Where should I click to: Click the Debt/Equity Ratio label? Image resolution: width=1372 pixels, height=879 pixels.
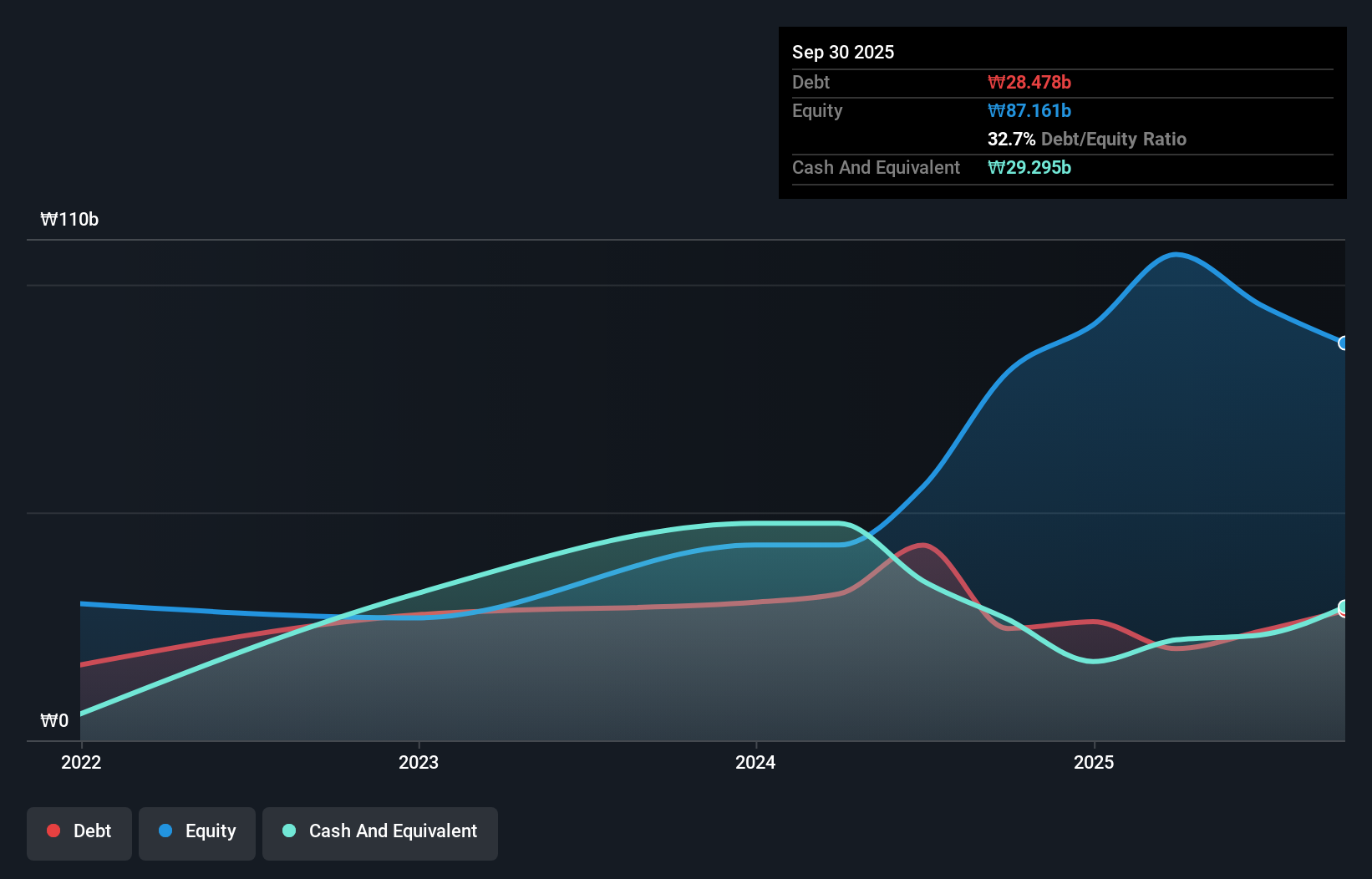pos(1114,139)
